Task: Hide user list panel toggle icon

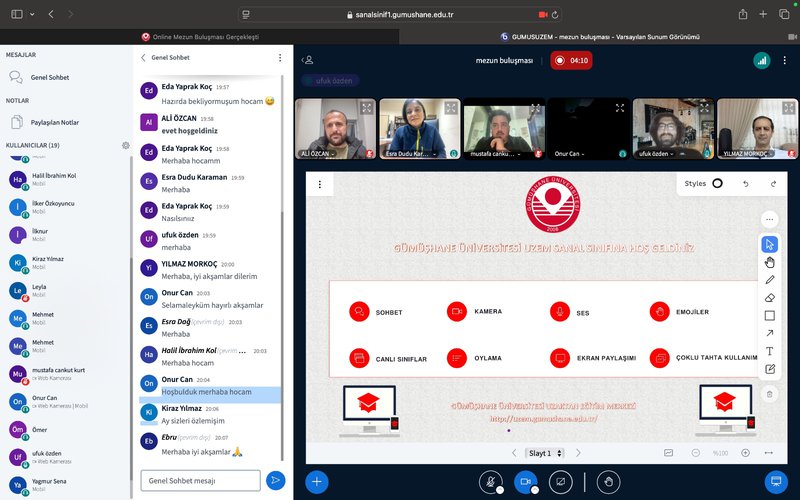Action: [x=307, y=60]
